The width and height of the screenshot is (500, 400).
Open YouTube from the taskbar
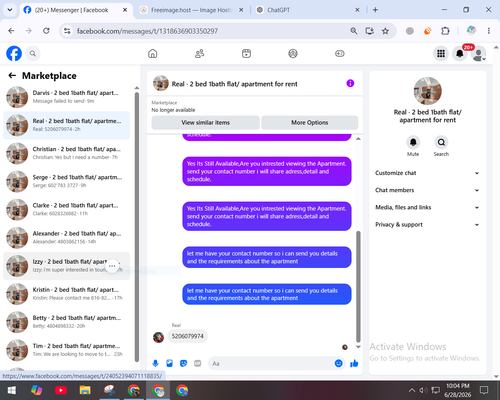click(x=61, y=390)
